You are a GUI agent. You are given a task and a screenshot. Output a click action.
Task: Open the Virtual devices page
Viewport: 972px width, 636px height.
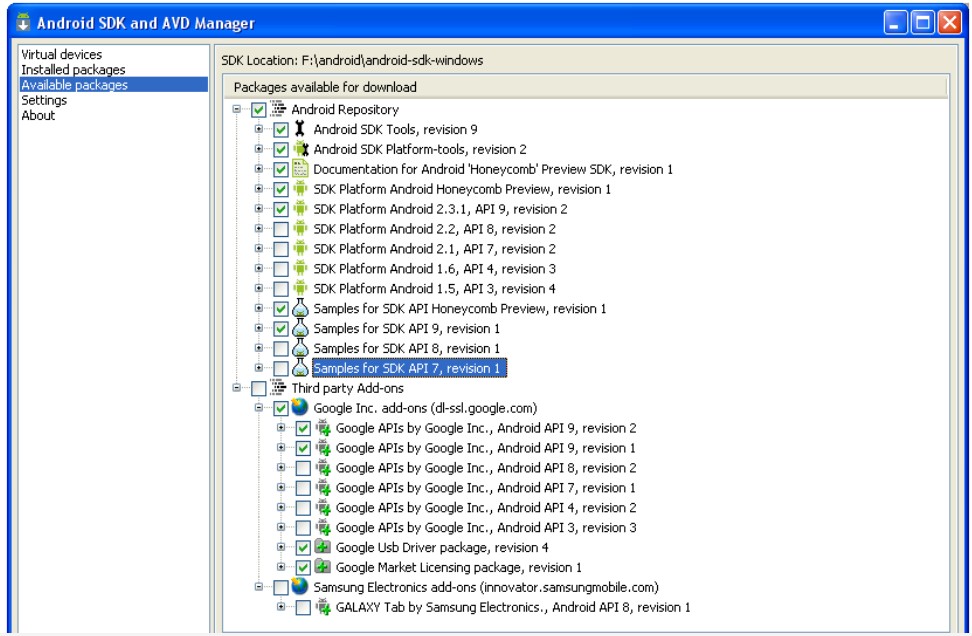tap(61, 55)
